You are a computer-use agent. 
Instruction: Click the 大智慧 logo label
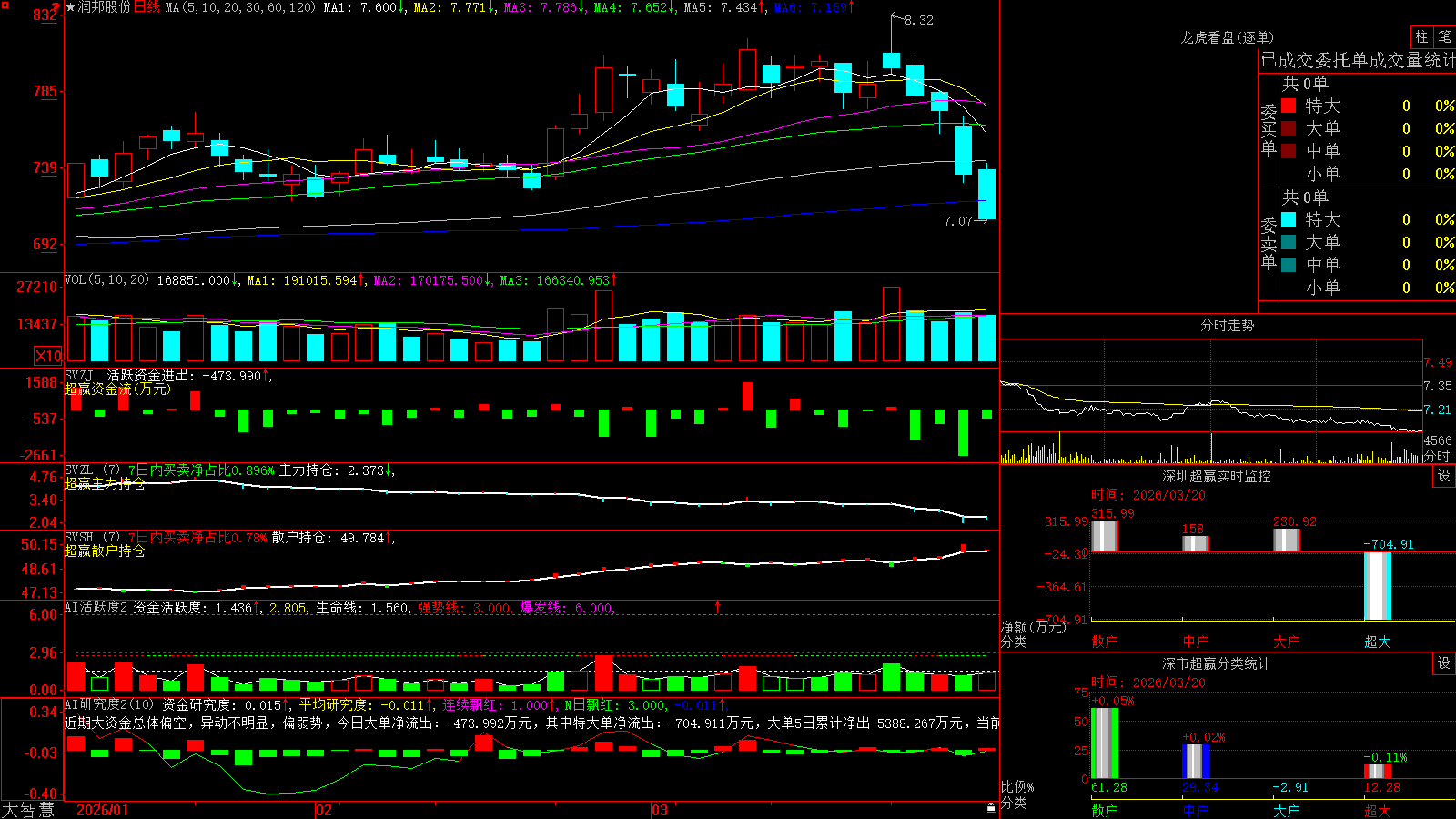[x=28, y=809]
